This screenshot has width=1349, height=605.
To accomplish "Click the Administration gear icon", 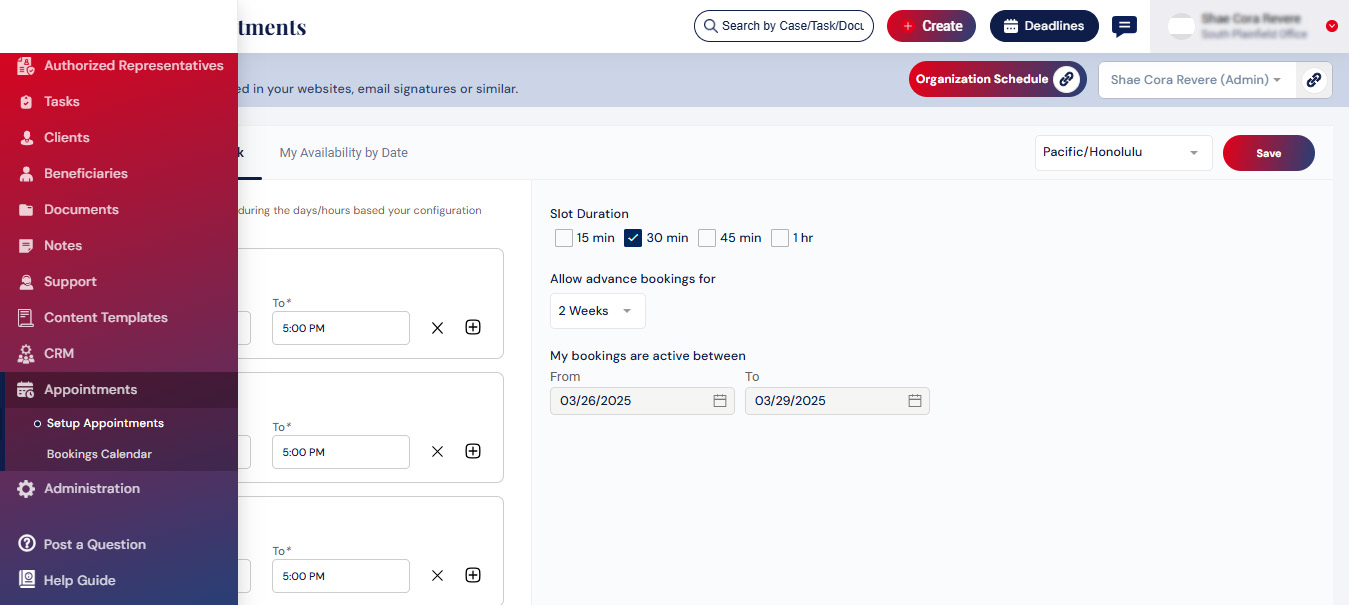I will click(26, 489).
